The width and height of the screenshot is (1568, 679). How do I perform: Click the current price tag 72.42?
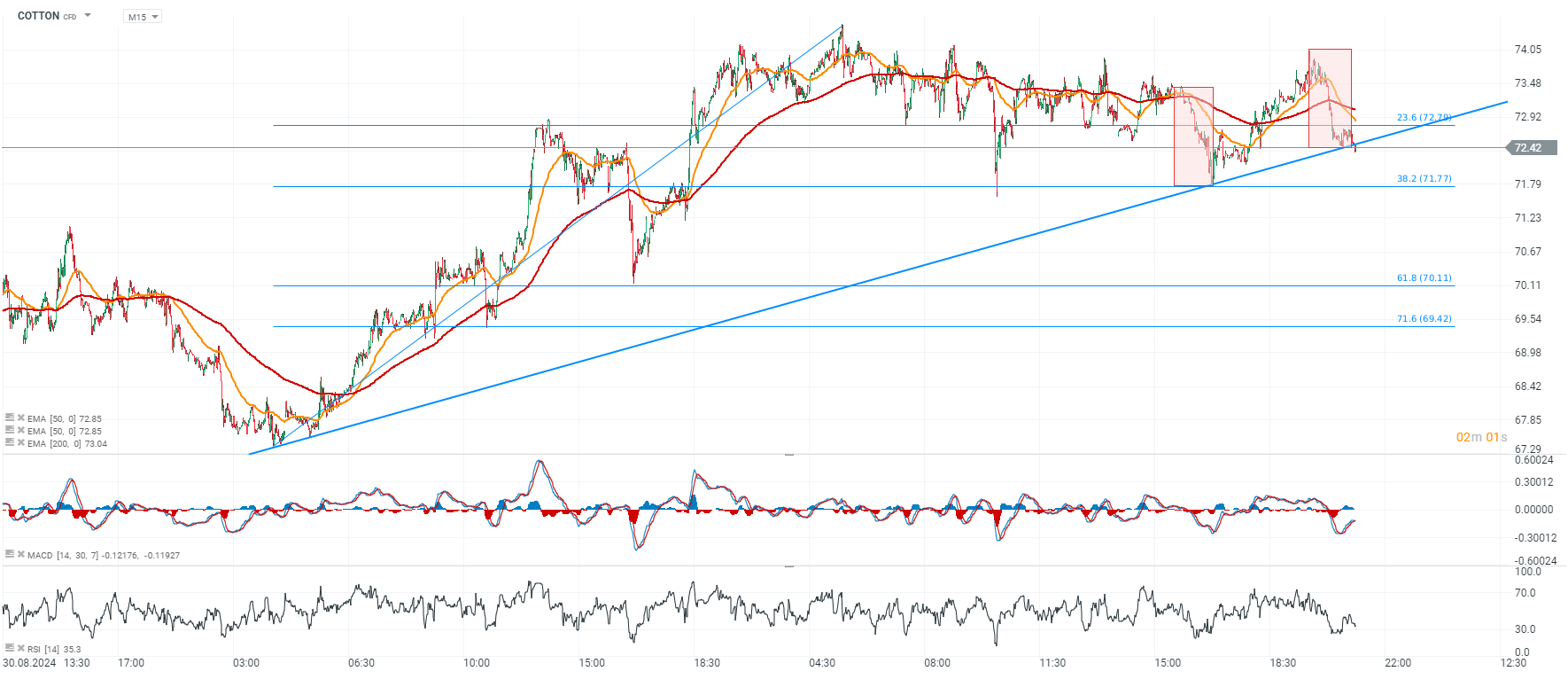click(1532, 148)
